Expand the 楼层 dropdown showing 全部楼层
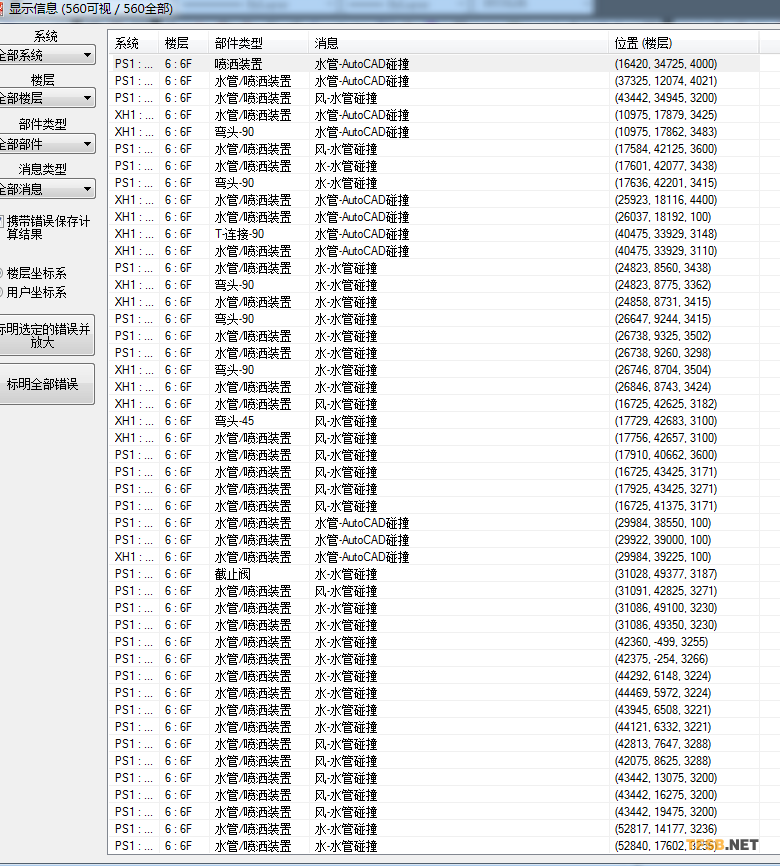The height and width of the screenshot is (866, 780). point(46,98)
